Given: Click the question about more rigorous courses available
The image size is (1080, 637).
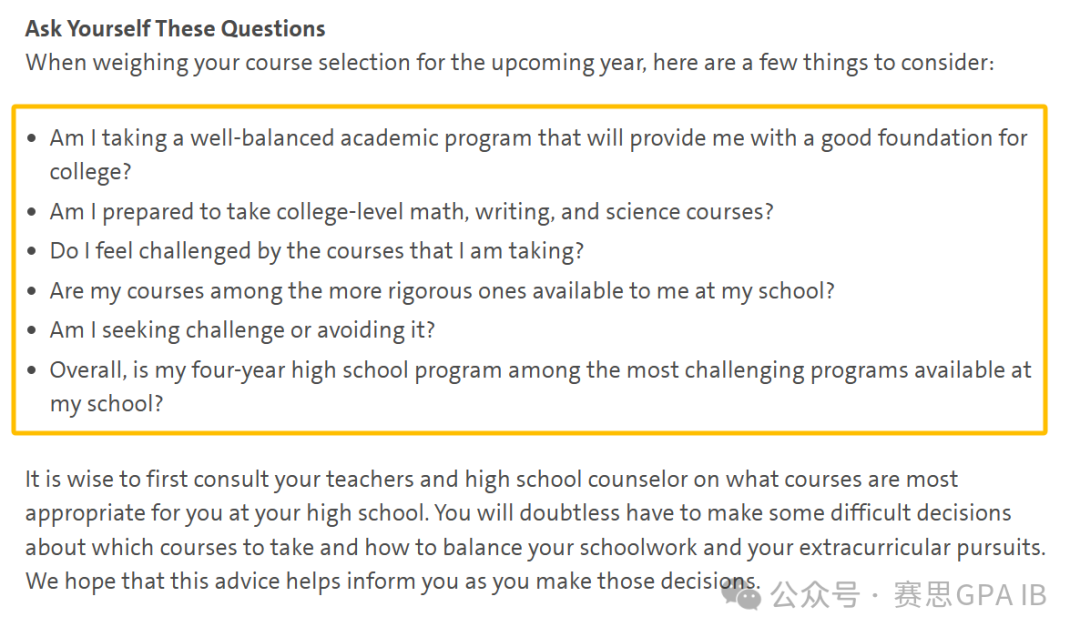Looking at the screenshot, I should (442, 291).
